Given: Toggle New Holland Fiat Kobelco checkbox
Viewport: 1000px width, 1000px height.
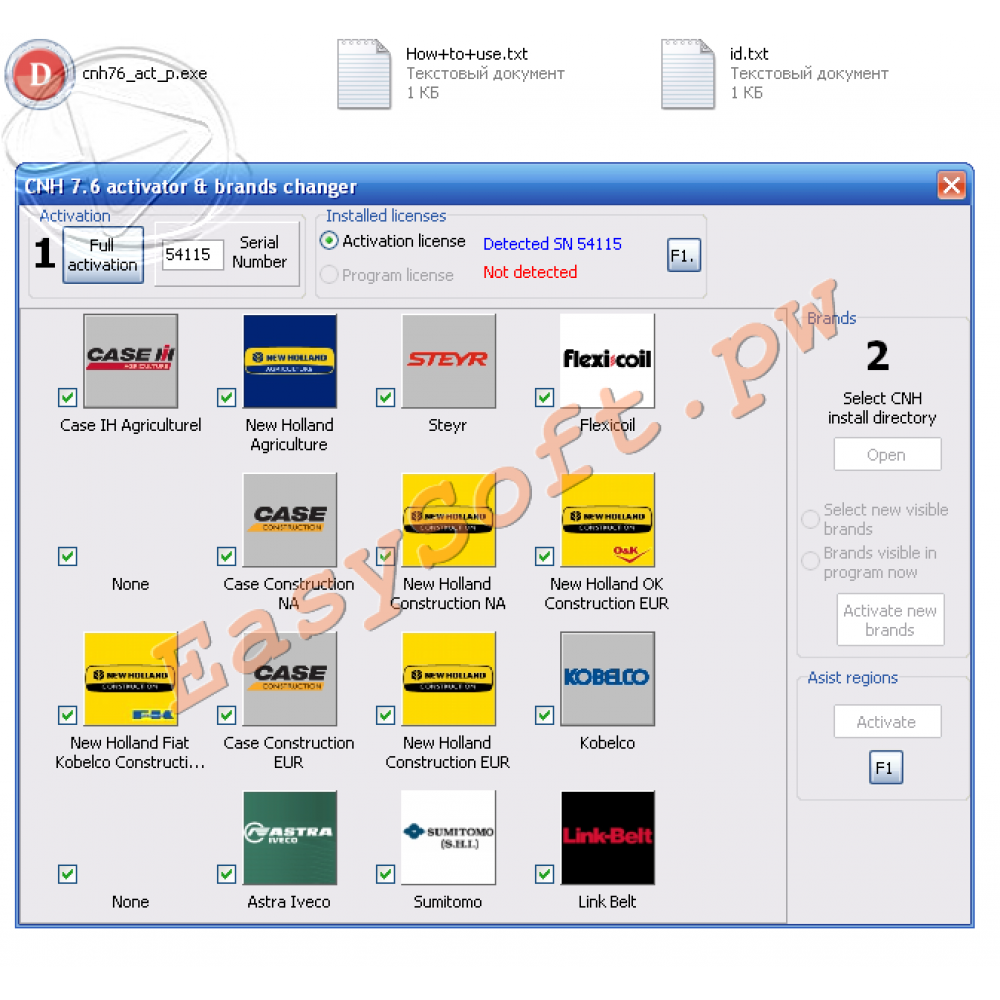Looking at the screenshot, I should click(68, 715).
